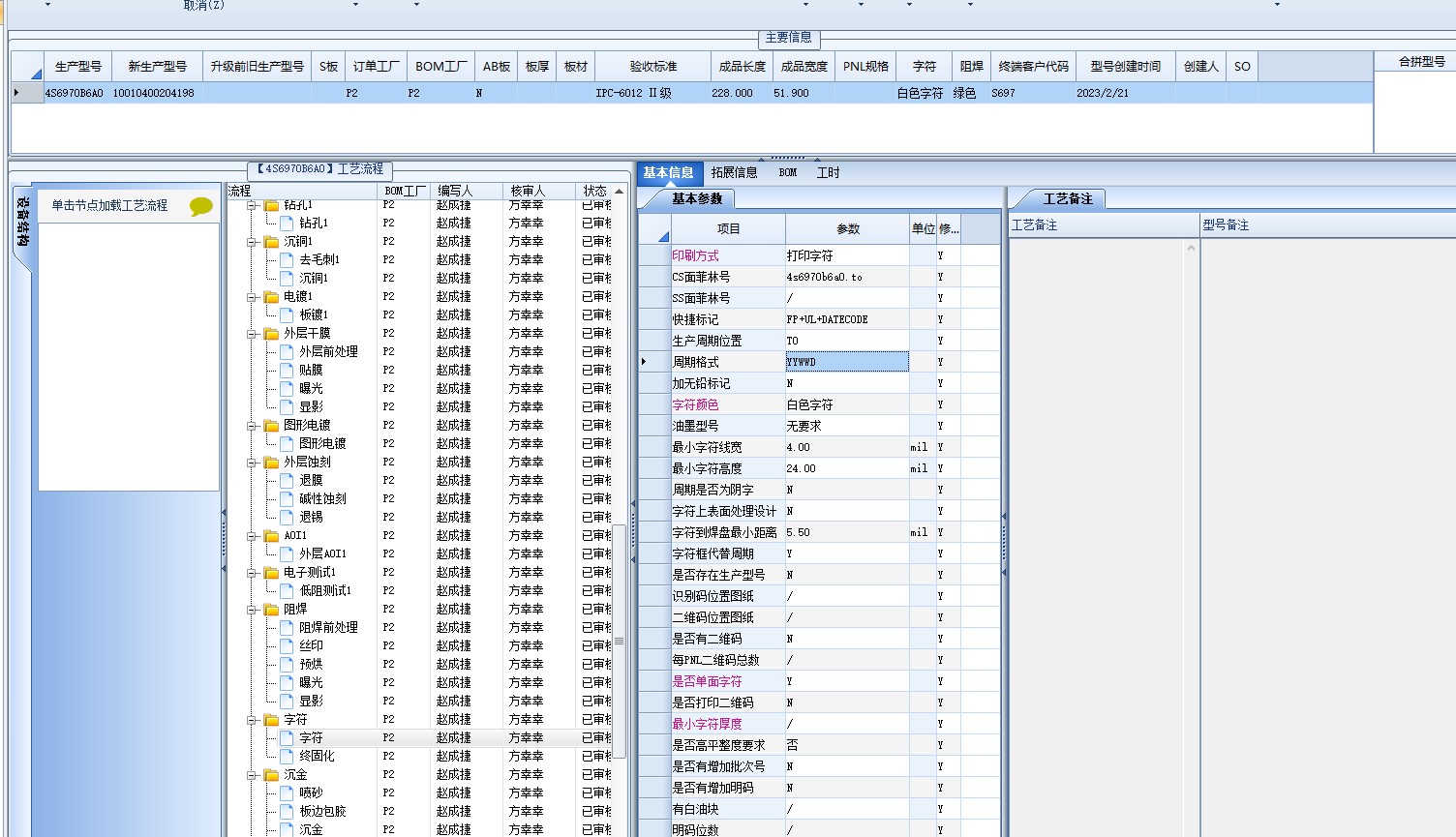Switch to the 基本信息 tab
This screenshot has height=837, width=1456.
[669, 172]
